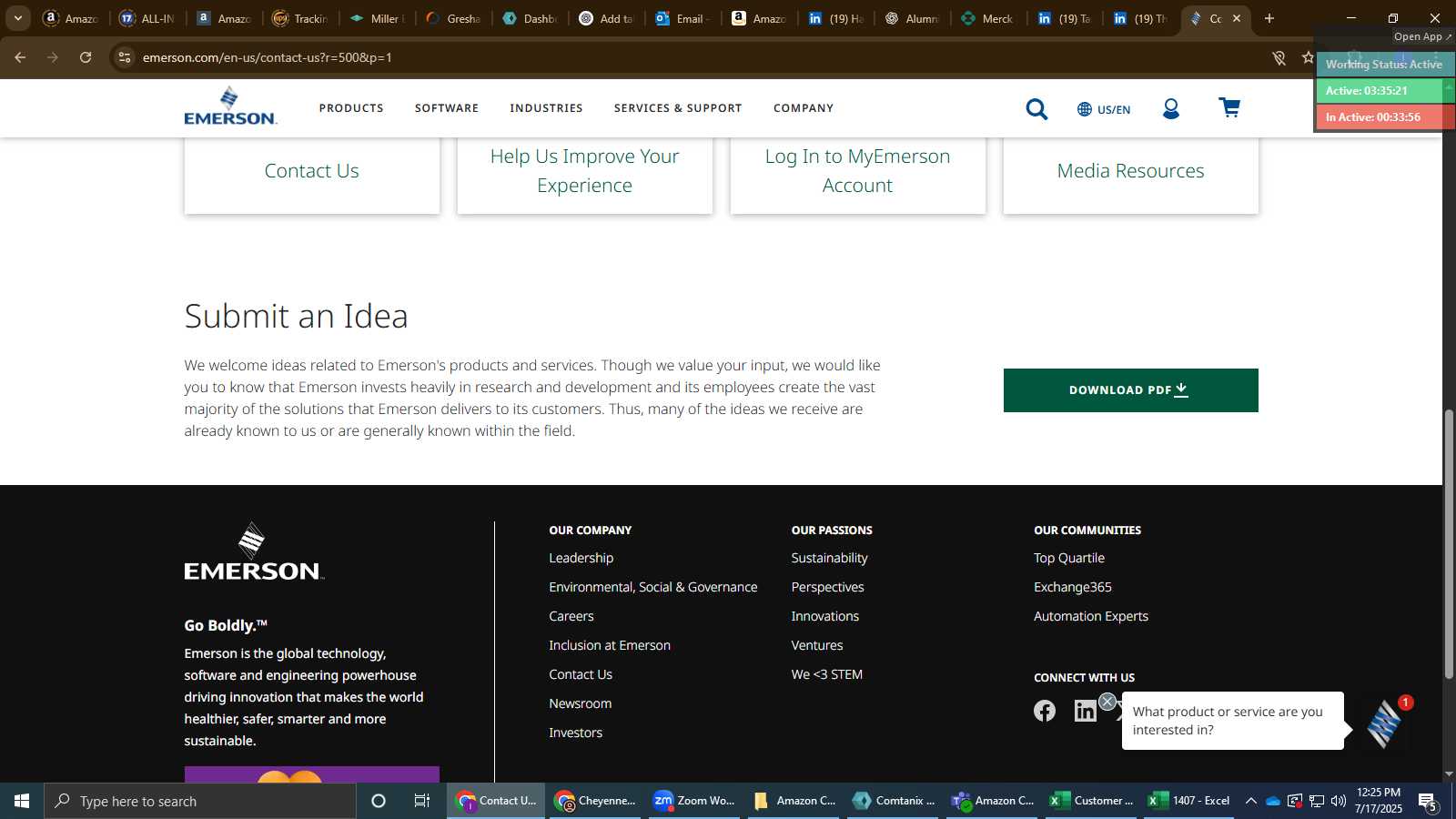The image size is (1456, 819).
Task: Open the Perspectives footer link
Action: [x=827, y=587]
